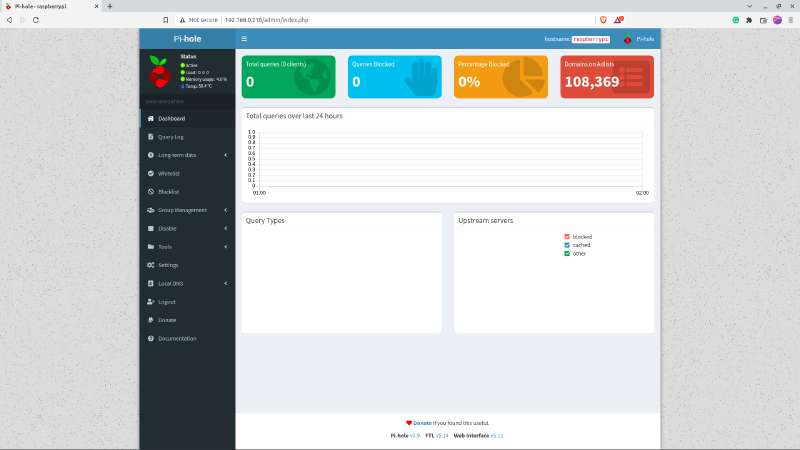Viewport: 800px width, 450px height.
Task: Click the Documentation question mark icon
Action: (x=150, y=339)
